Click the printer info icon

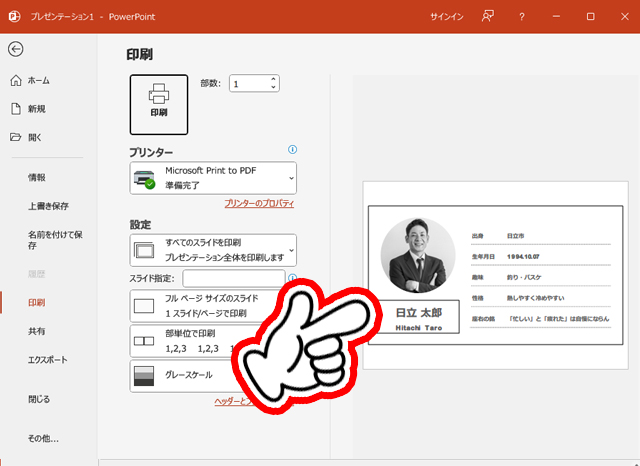[292, 150]
